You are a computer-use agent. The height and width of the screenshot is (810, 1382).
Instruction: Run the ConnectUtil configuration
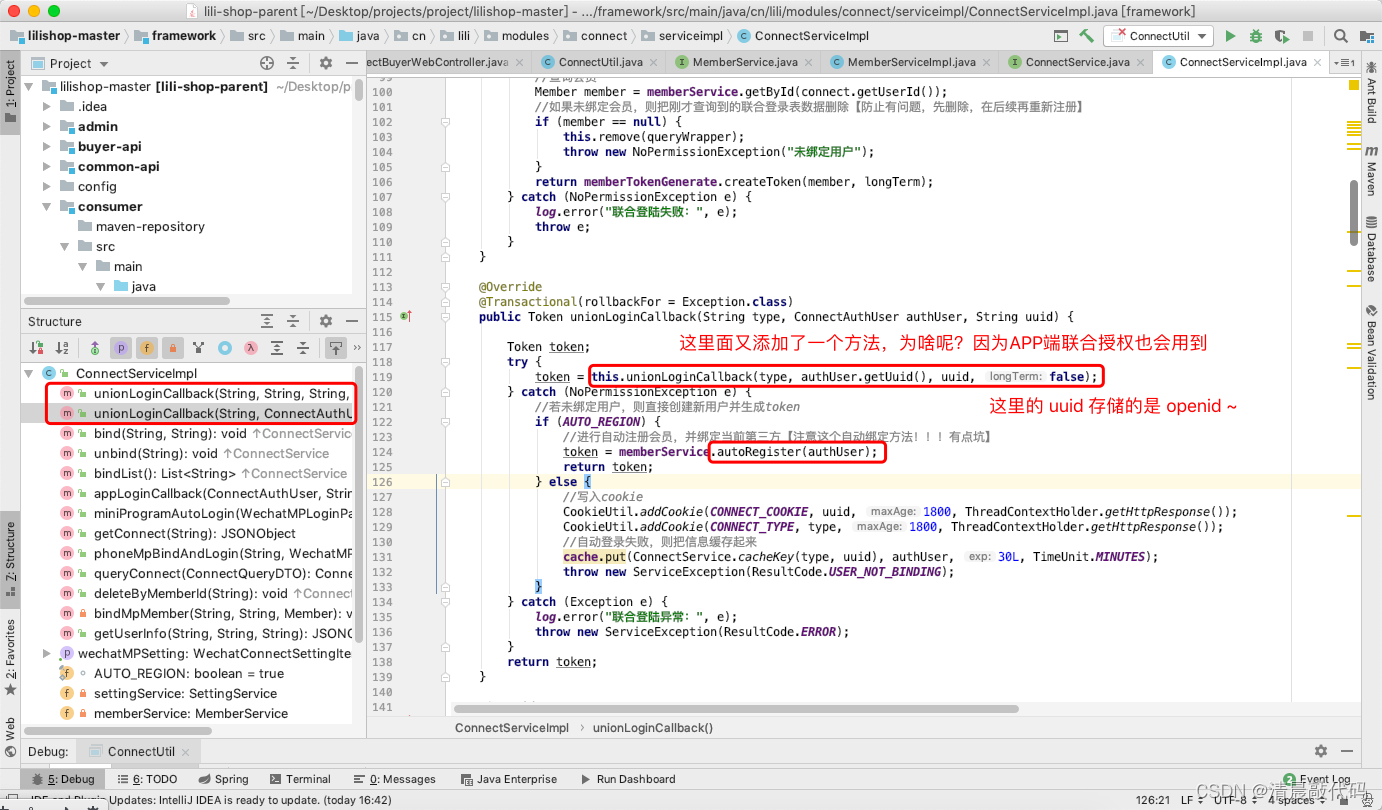click(1230, 36)
